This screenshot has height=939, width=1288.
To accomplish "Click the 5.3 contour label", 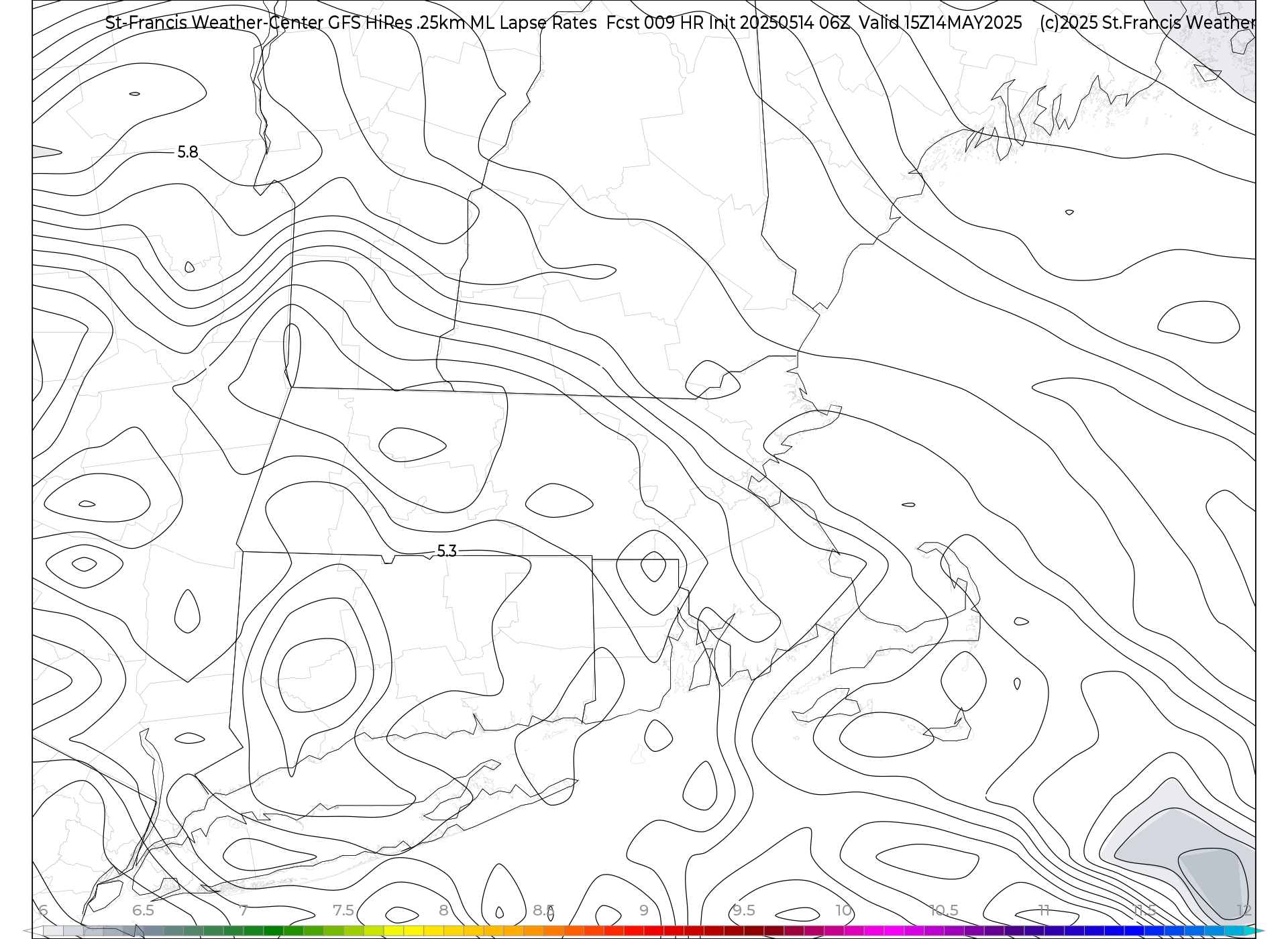I will coord(447,551).
